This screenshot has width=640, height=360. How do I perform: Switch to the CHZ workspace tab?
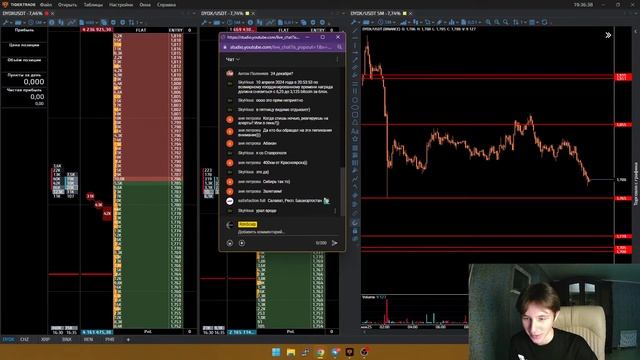pyautogui.click(x=24, y=340)
